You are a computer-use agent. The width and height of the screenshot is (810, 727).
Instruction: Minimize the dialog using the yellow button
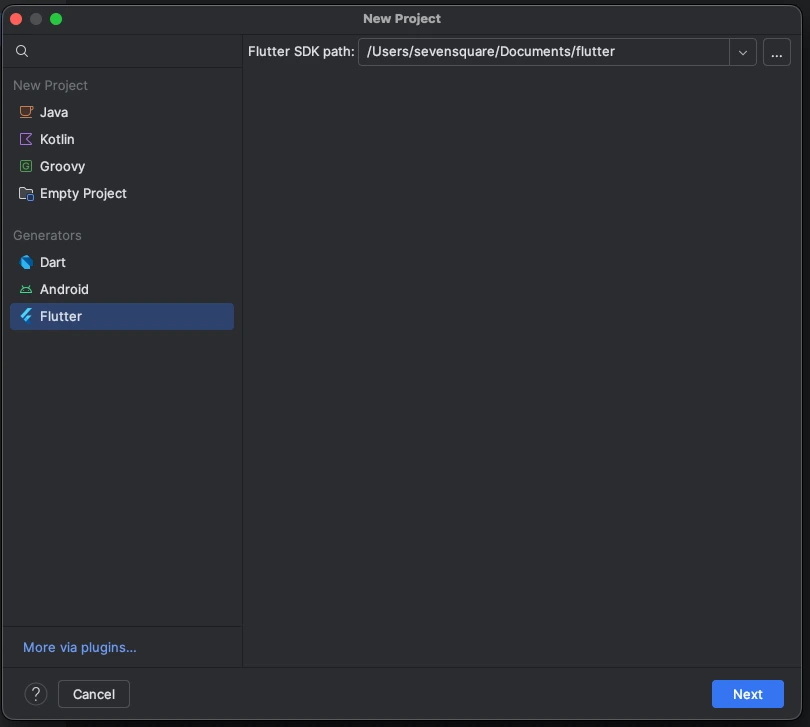pyautogui.click(x=36, y=19)
